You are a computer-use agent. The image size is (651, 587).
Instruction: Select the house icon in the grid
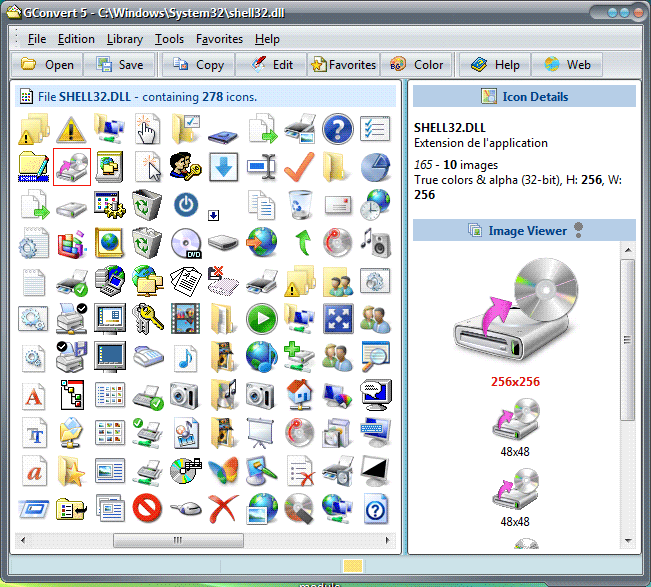[299, 393]
